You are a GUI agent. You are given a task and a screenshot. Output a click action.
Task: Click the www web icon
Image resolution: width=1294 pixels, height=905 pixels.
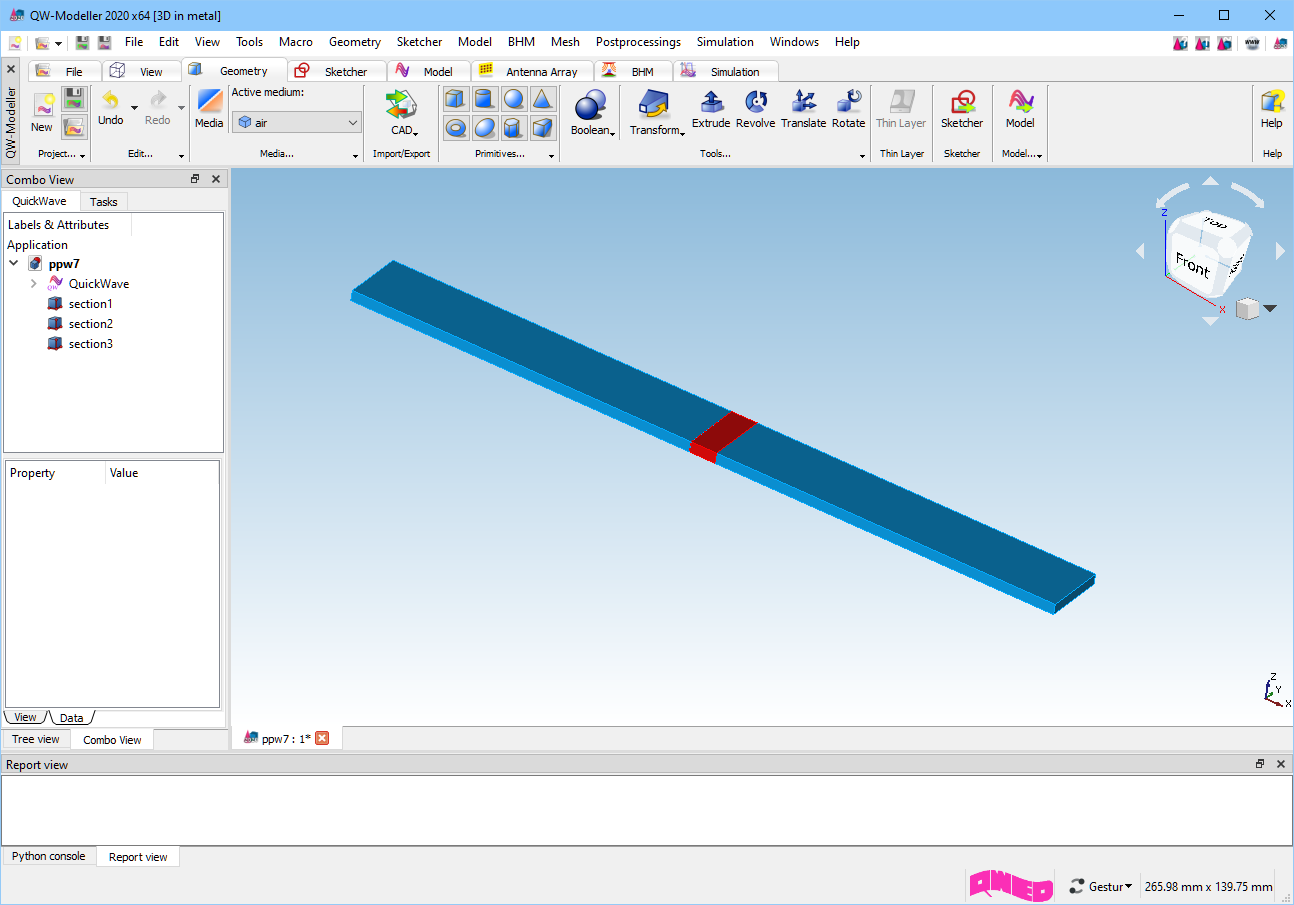pos(1252,43)
